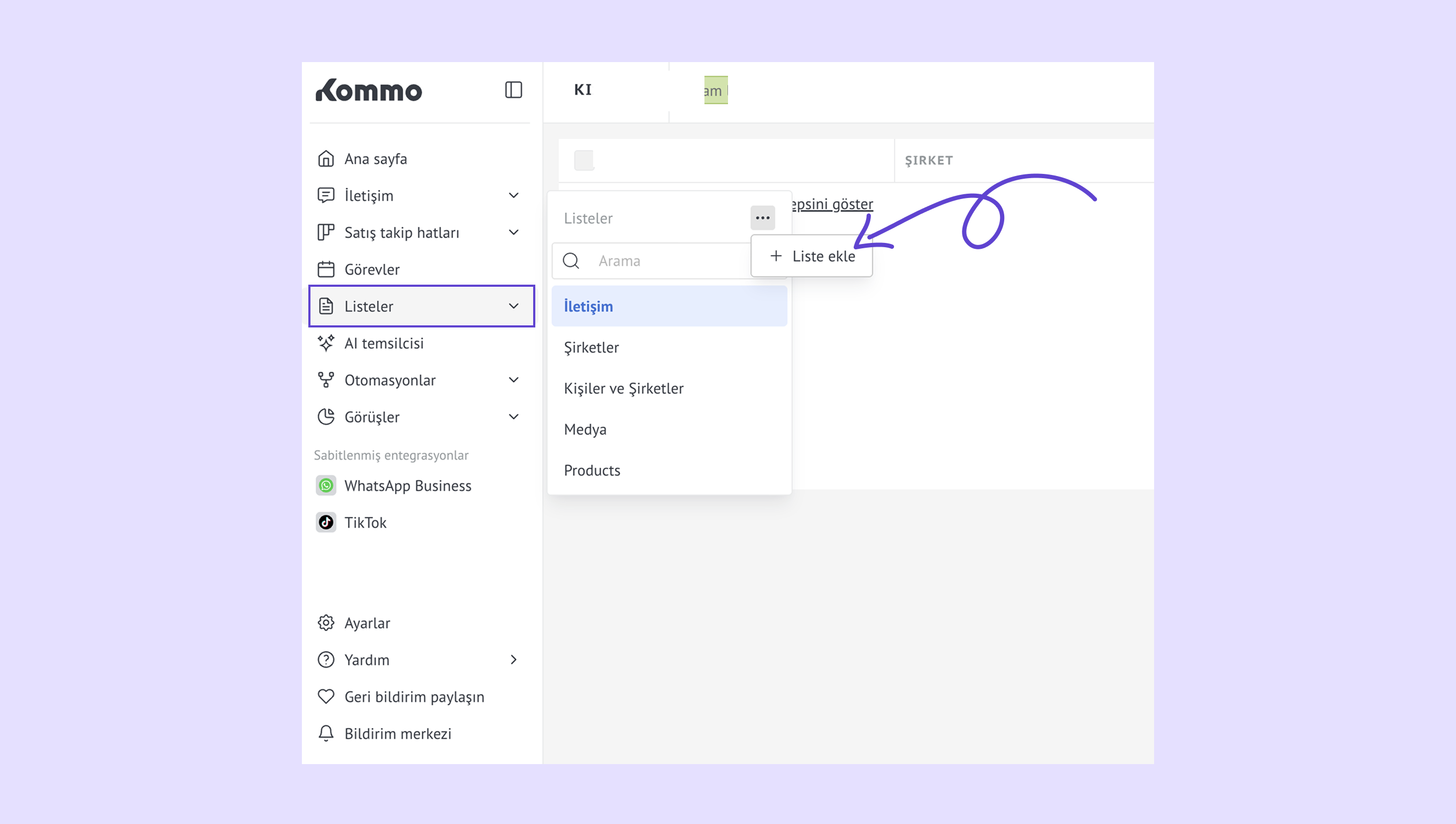Select Kişiler ve Şirketler list
The image size is (1456, 824).
(x=623, y=388)
